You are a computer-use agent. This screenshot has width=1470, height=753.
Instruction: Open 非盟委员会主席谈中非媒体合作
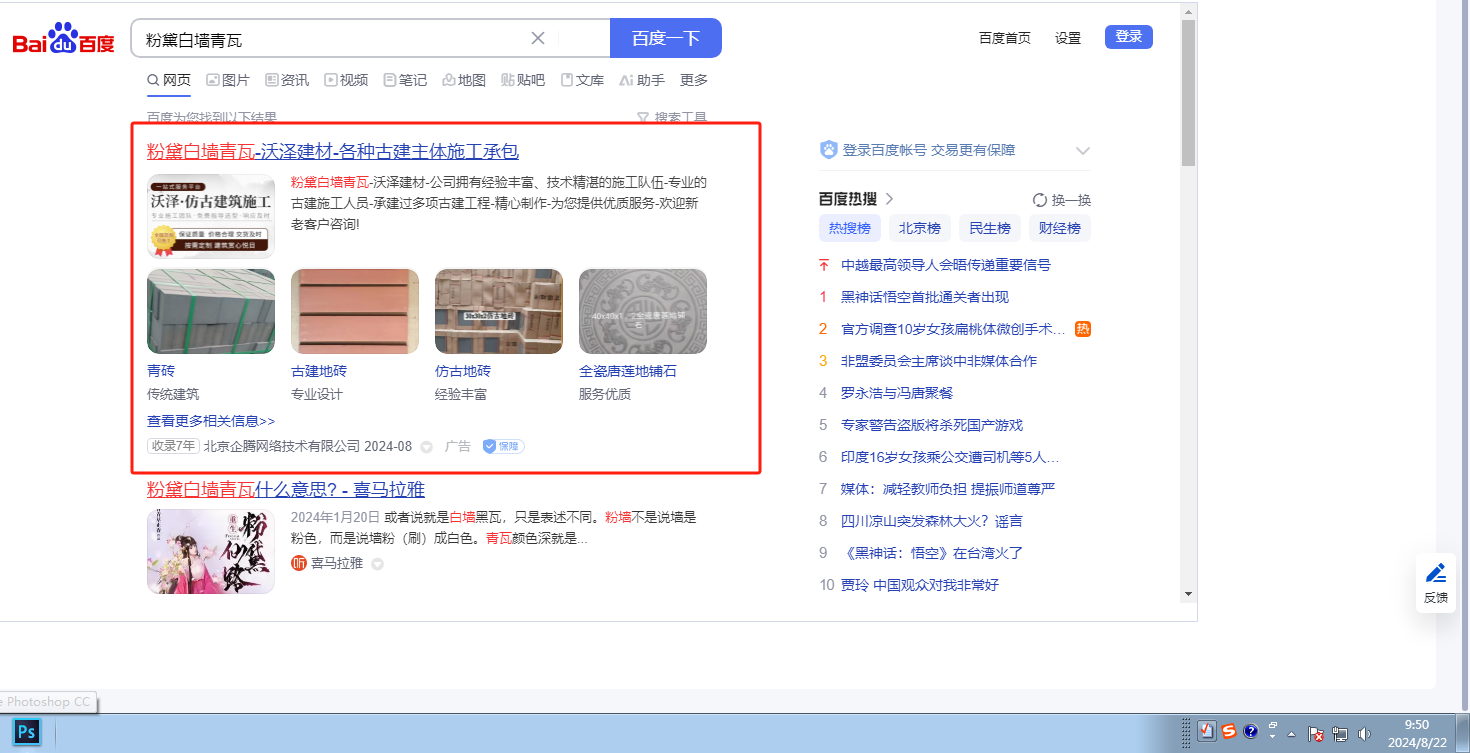point(939,361)
